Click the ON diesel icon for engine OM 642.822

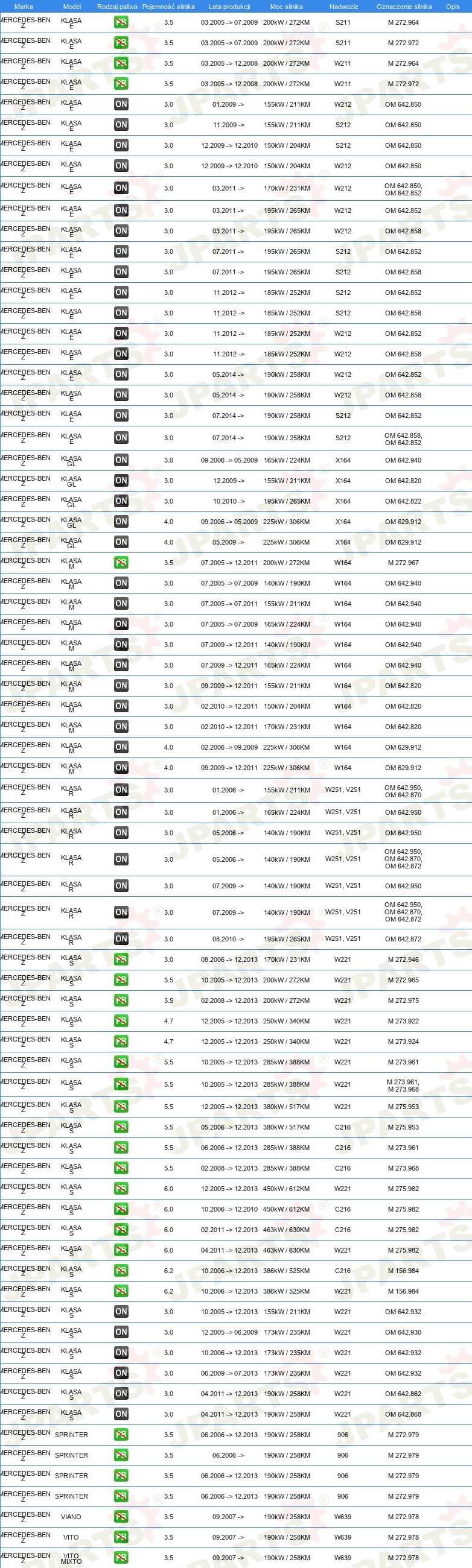[121, 501]
